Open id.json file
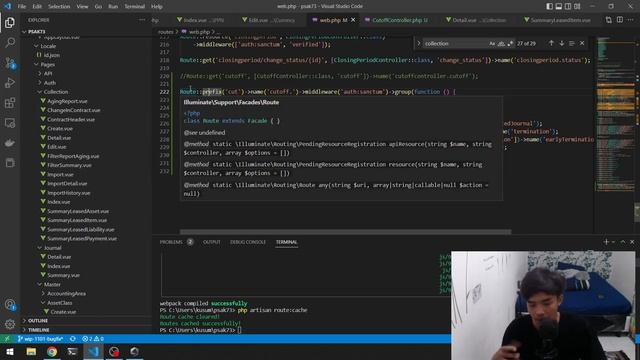Viewport: 640px width, 360px height. tap(51, 55)
